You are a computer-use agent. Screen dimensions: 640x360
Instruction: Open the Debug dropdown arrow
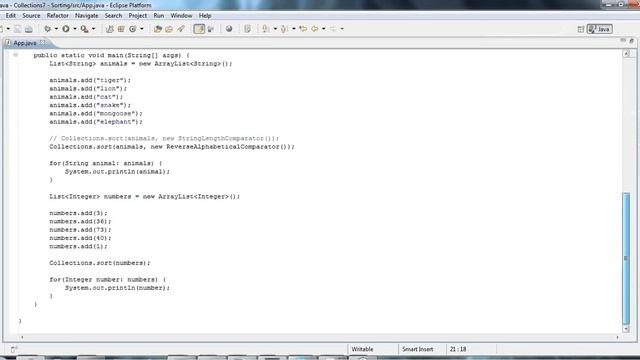(56, 29)
